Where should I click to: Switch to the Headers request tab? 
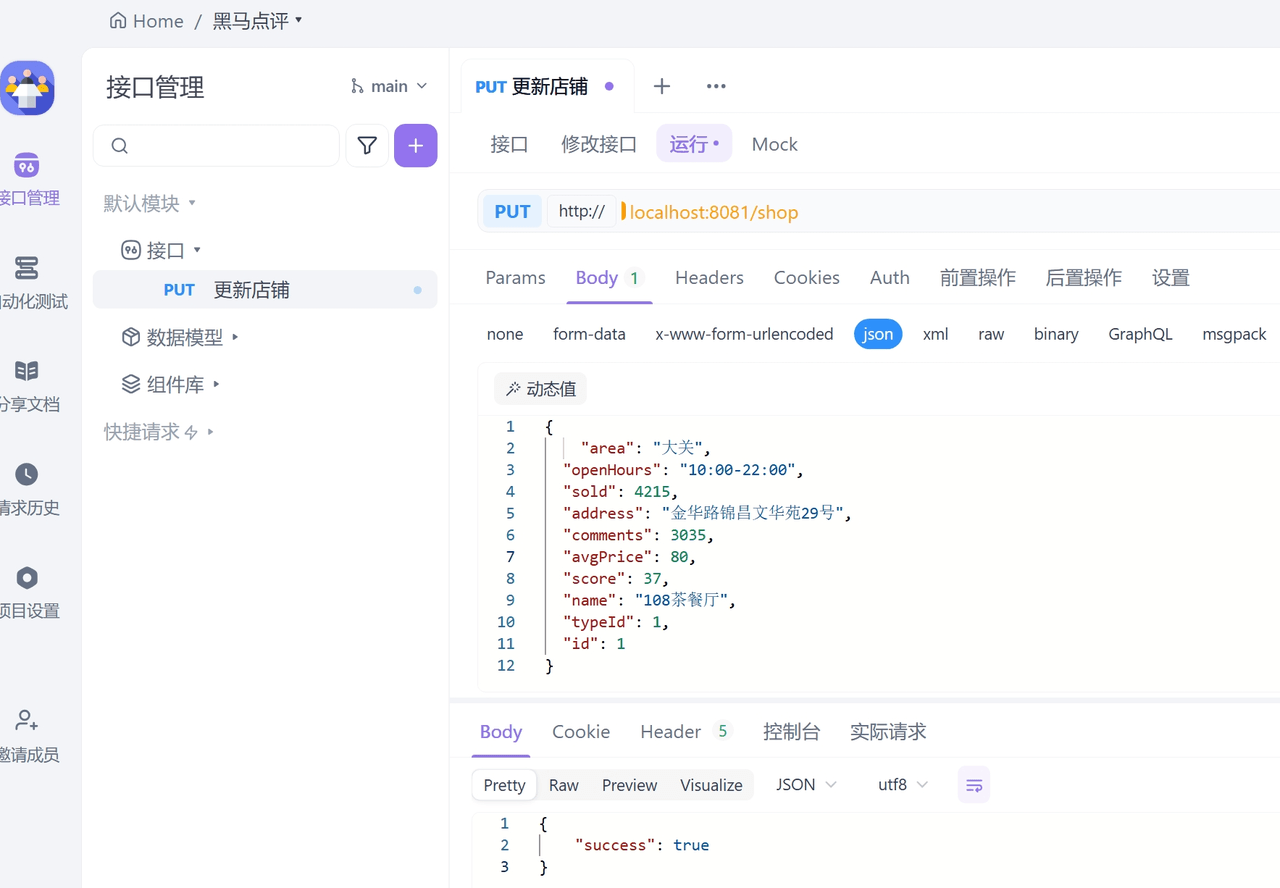[709, 278]
